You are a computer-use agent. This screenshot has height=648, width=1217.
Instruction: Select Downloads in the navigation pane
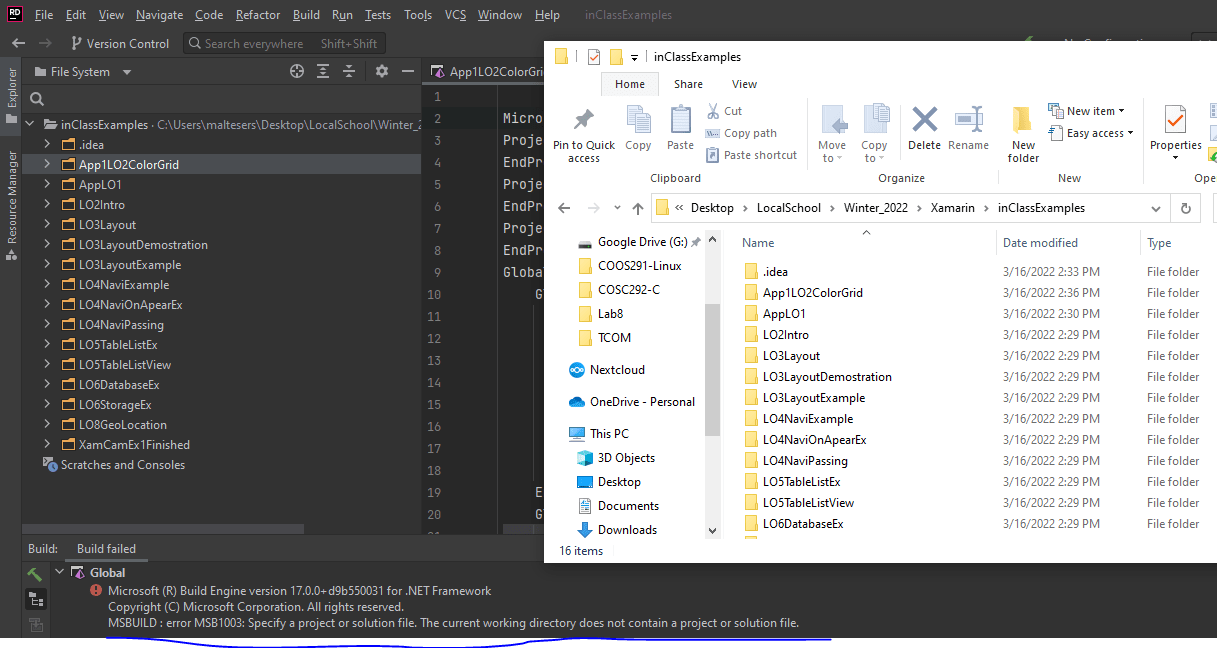627,530
